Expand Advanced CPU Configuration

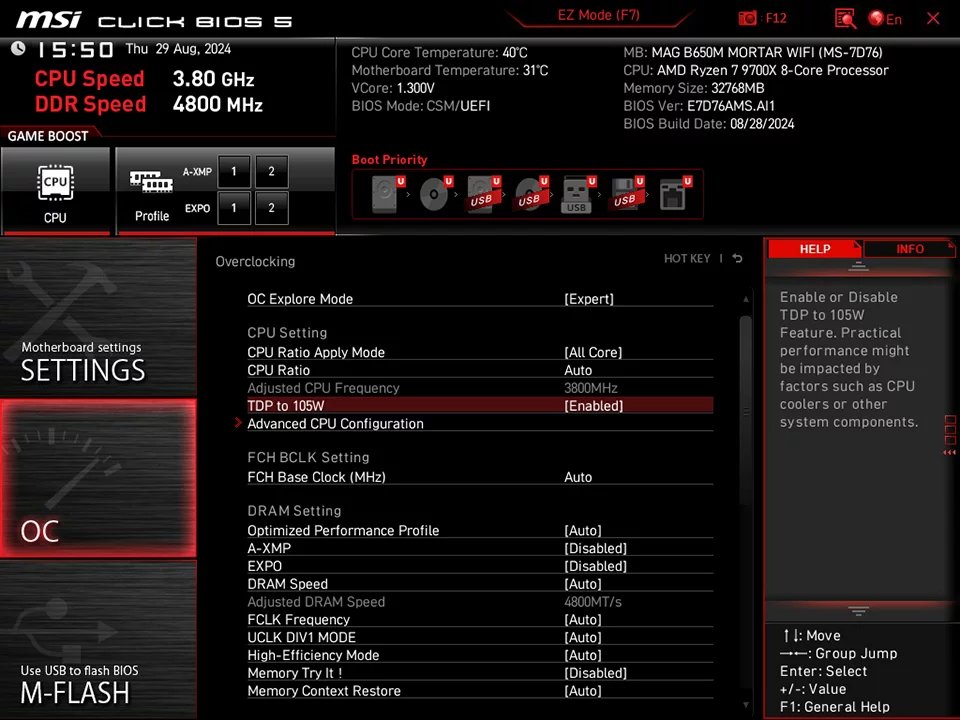[x=335, y=423]
